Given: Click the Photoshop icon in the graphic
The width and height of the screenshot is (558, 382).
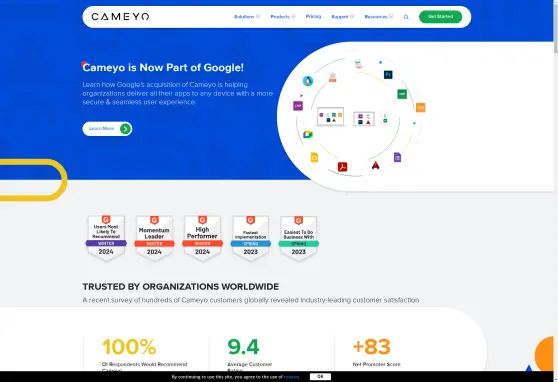Looking at the screenshot, I should click(x=388, y=75).
